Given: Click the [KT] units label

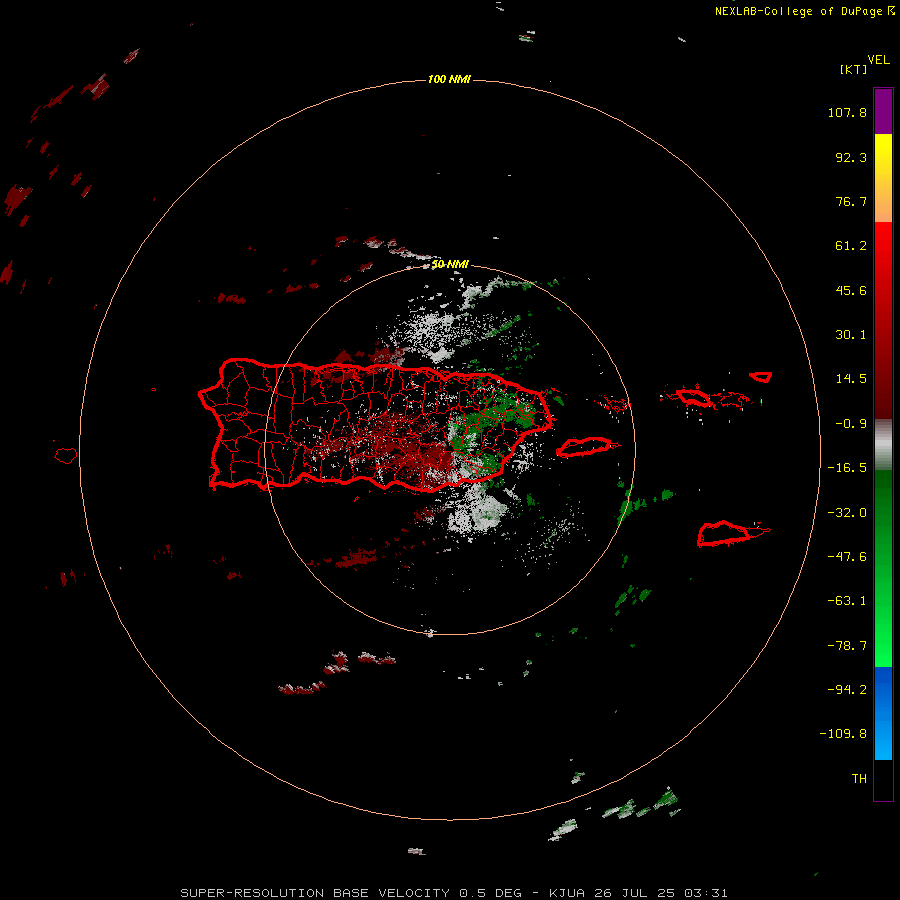Looking at the screenshot, I should click(x=854, y=69).
